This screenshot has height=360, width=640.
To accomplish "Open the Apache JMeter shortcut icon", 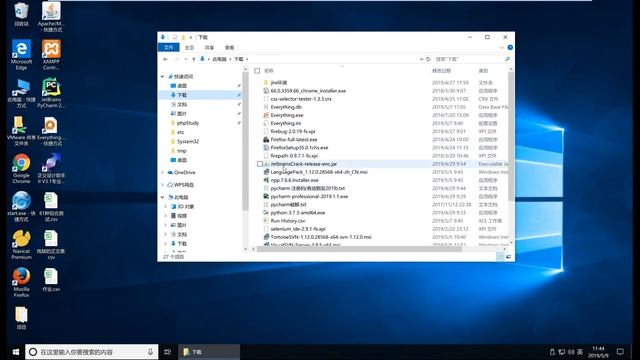I will (x=51, y=16).
